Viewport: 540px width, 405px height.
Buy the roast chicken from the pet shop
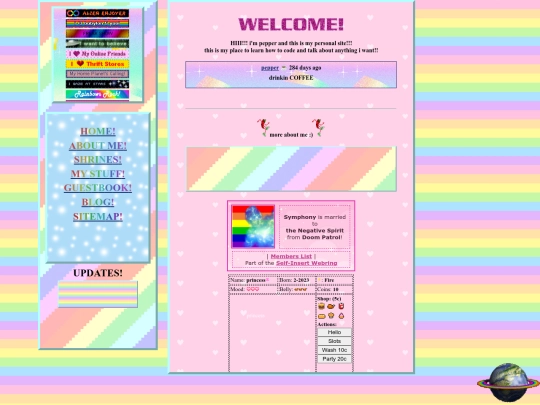coord(331,306)
